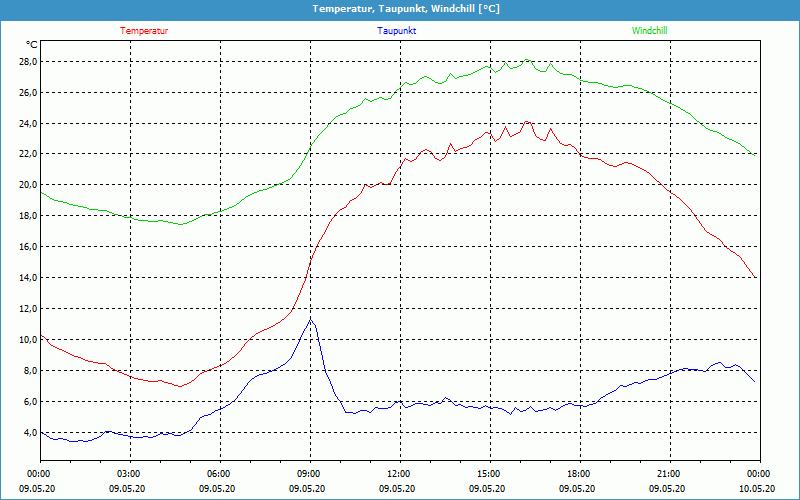Screen dimensions: 800x500
Task: Click the 24,0 y-axis value
Action: [x=26, y=123]
